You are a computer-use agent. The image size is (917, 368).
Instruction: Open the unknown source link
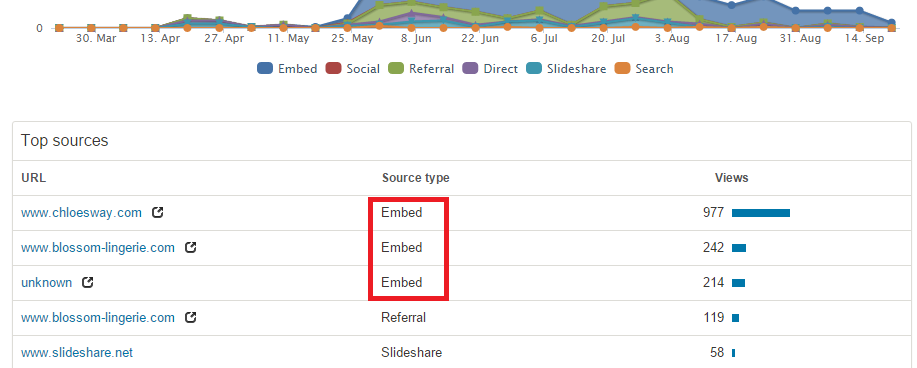pos(47,283)
